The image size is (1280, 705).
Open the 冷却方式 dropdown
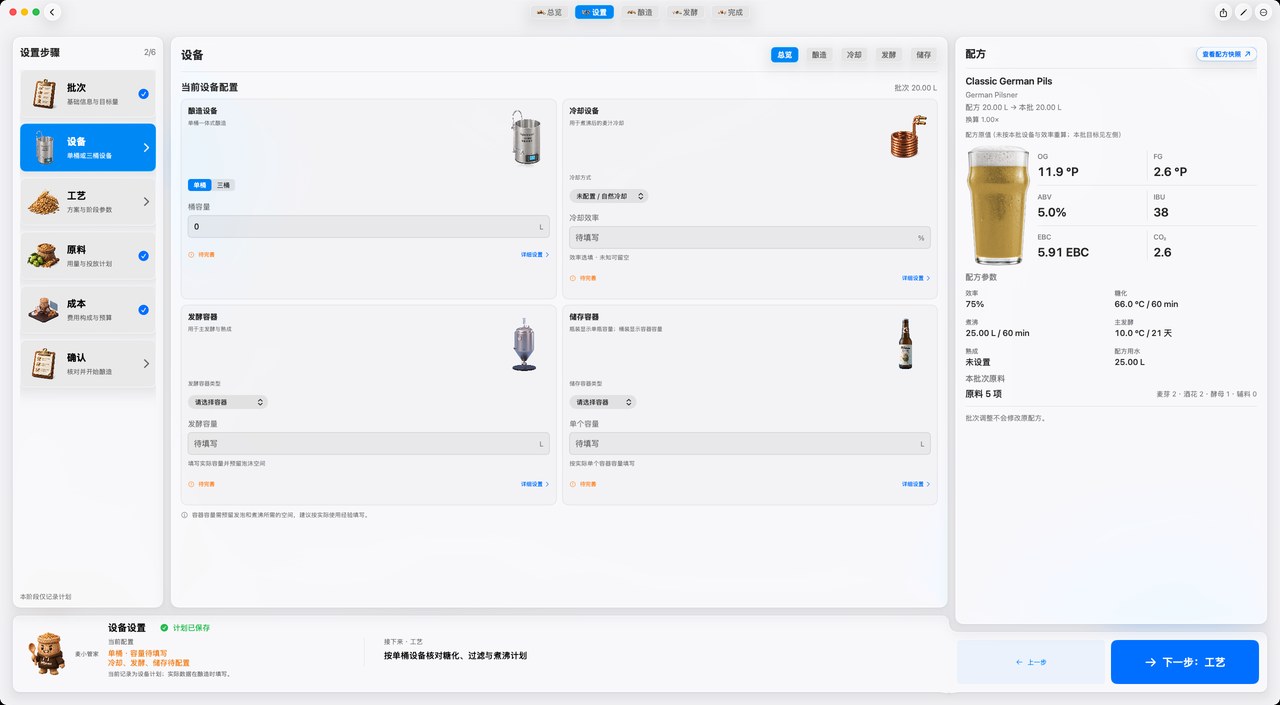point(609,196)
